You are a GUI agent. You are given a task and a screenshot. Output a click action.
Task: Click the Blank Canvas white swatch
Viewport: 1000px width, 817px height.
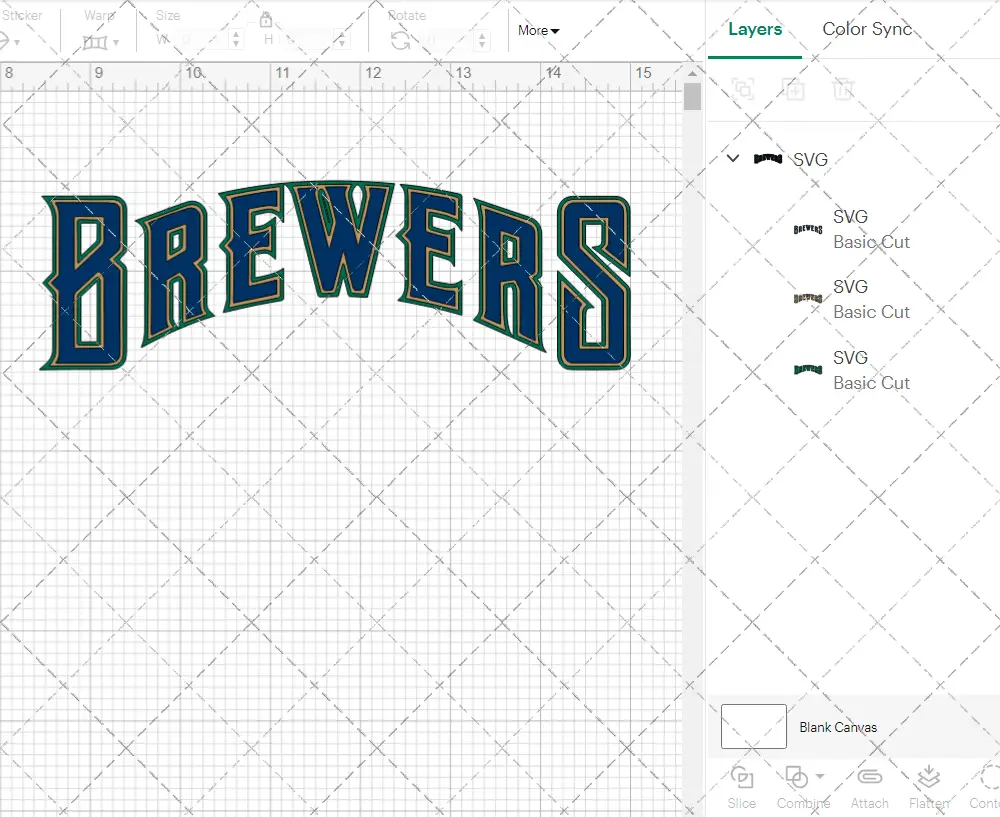753,726
